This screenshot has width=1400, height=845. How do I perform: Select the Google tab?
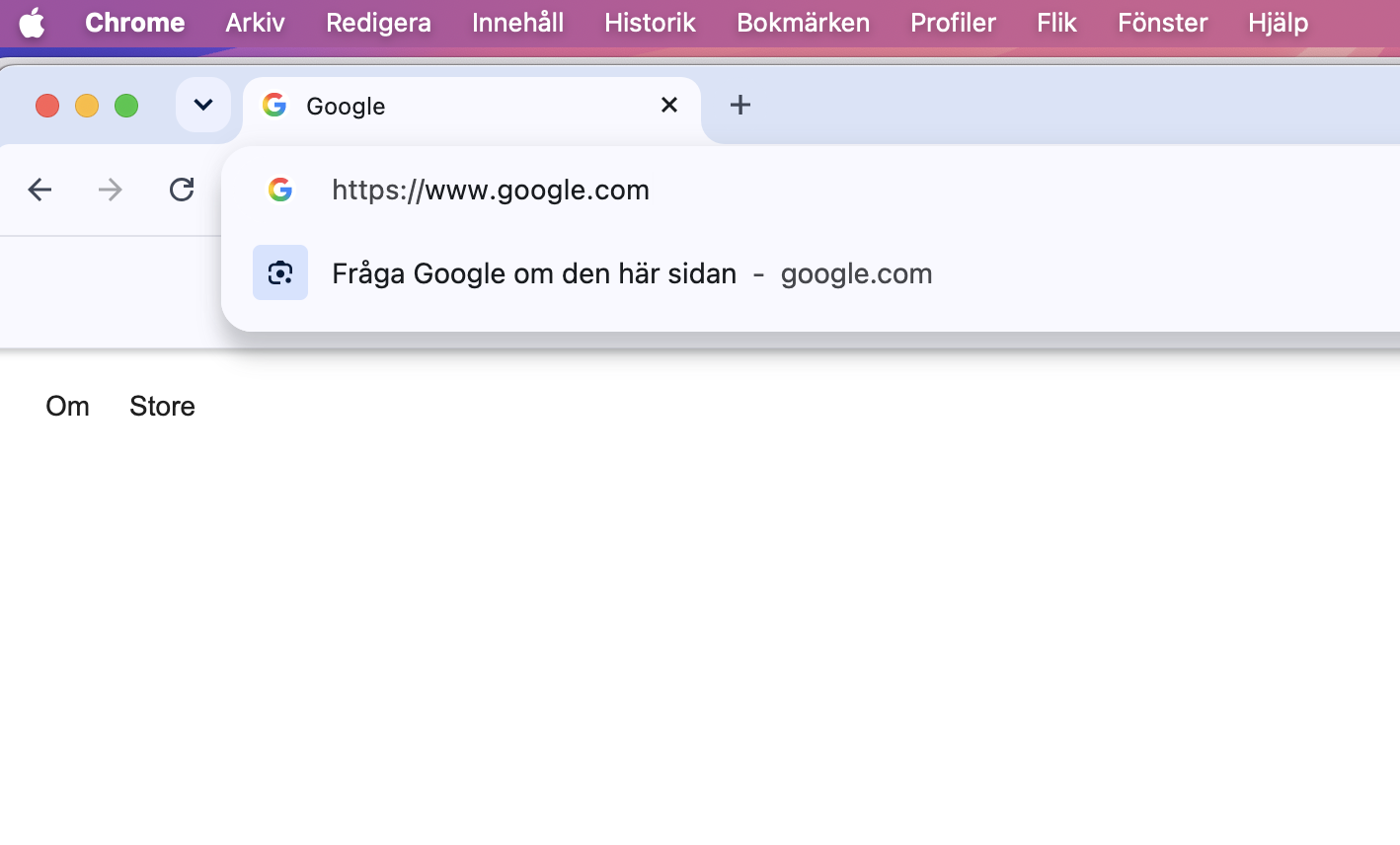click(x=472, y=106)
